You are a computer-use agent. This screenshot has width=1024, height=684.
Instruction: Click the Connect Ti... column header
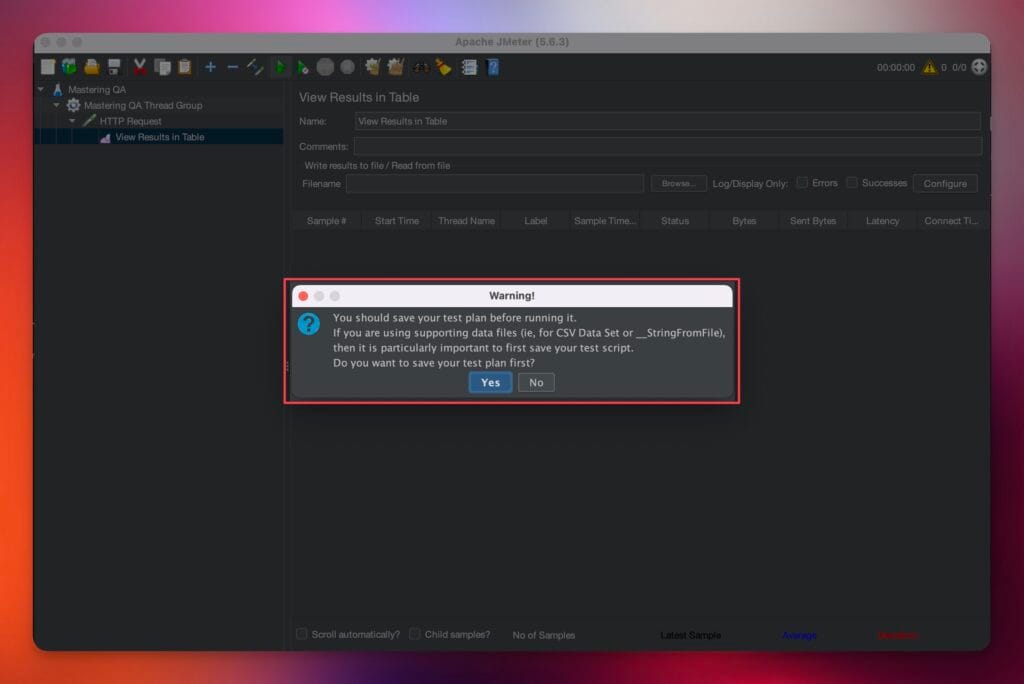tap(951, 221)
